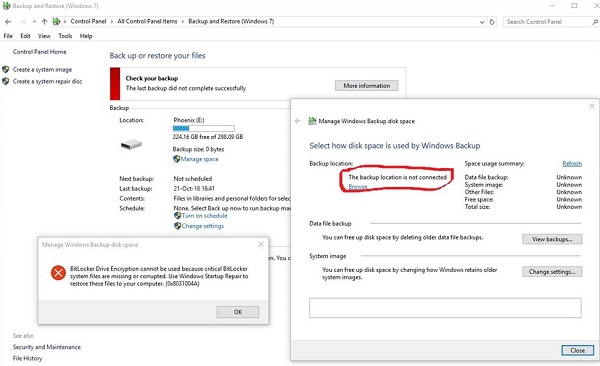Select the 'Not scheduled' next backup value
The width and height of the screenshot is (600, 366).
pyautogui.click(x=192, y=178)
